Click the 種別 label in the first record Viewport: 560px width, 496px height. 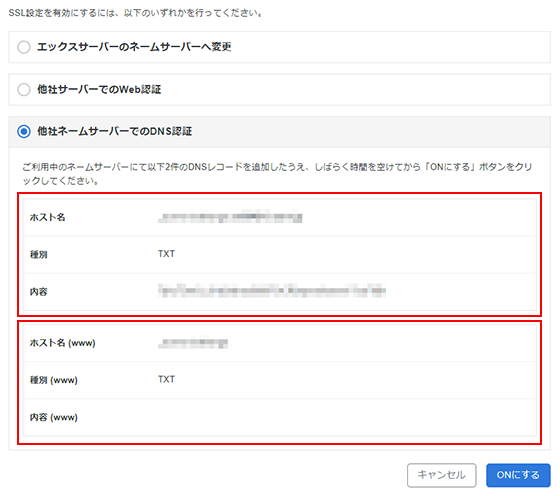point(39,255)
